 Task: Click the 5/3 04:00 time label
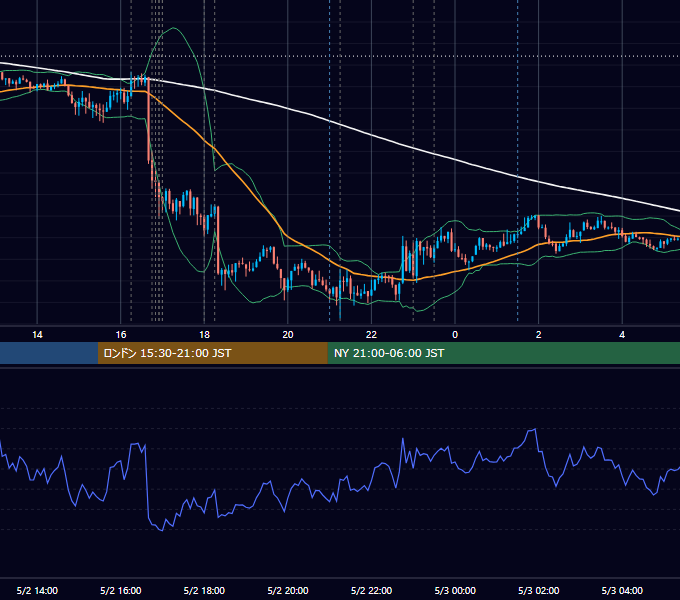pyautogui.click(x=622, y=590)
